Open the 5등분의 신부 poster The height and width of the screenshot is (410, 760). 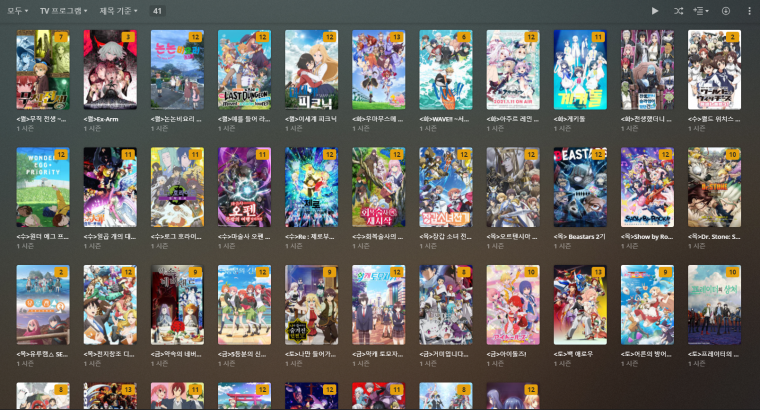tap(244, 305)
